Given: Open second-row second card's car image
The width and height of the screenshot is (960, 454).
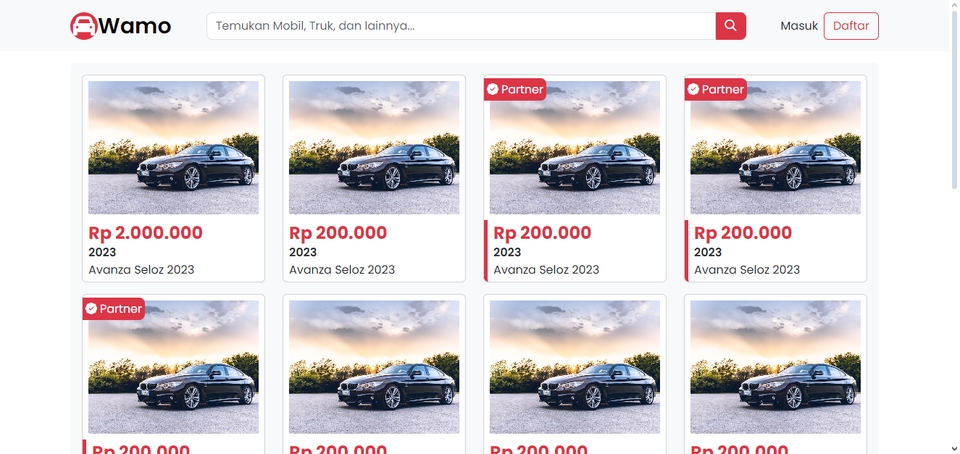Looking at the screenshot, I should click(x=374, y=367).
